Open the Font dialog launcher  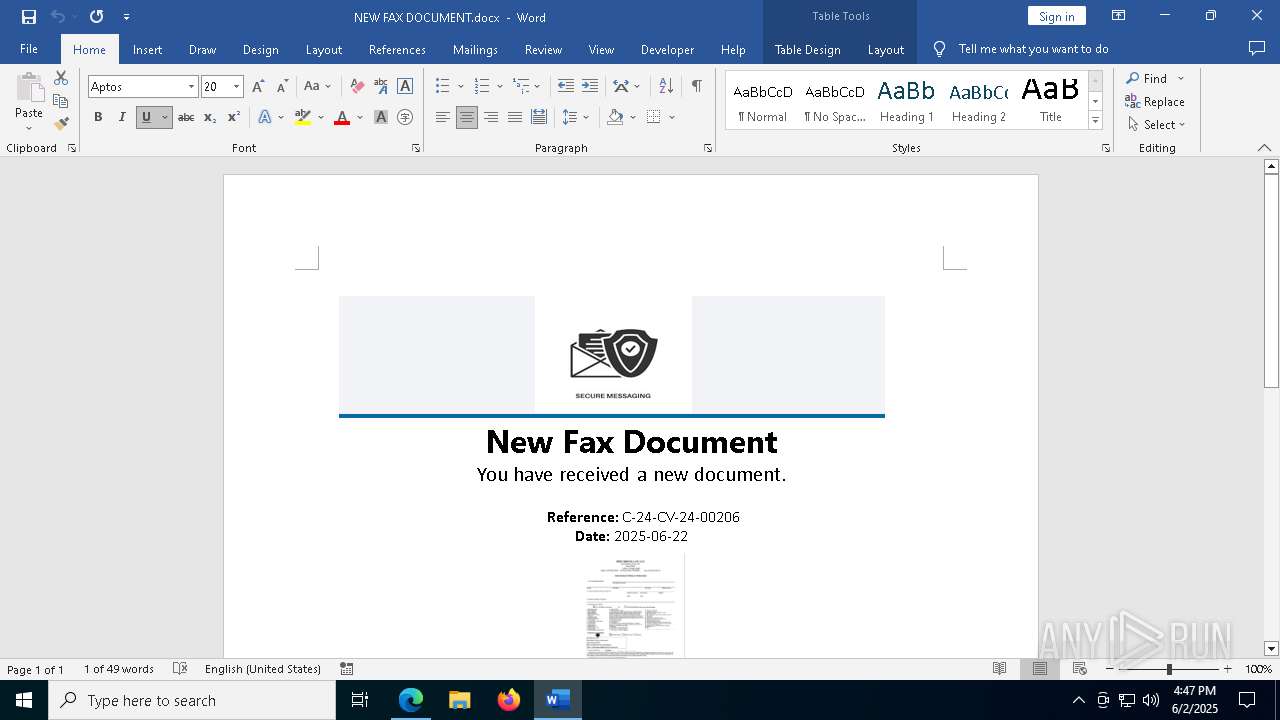pyautogui.click(x=416, y=148)
